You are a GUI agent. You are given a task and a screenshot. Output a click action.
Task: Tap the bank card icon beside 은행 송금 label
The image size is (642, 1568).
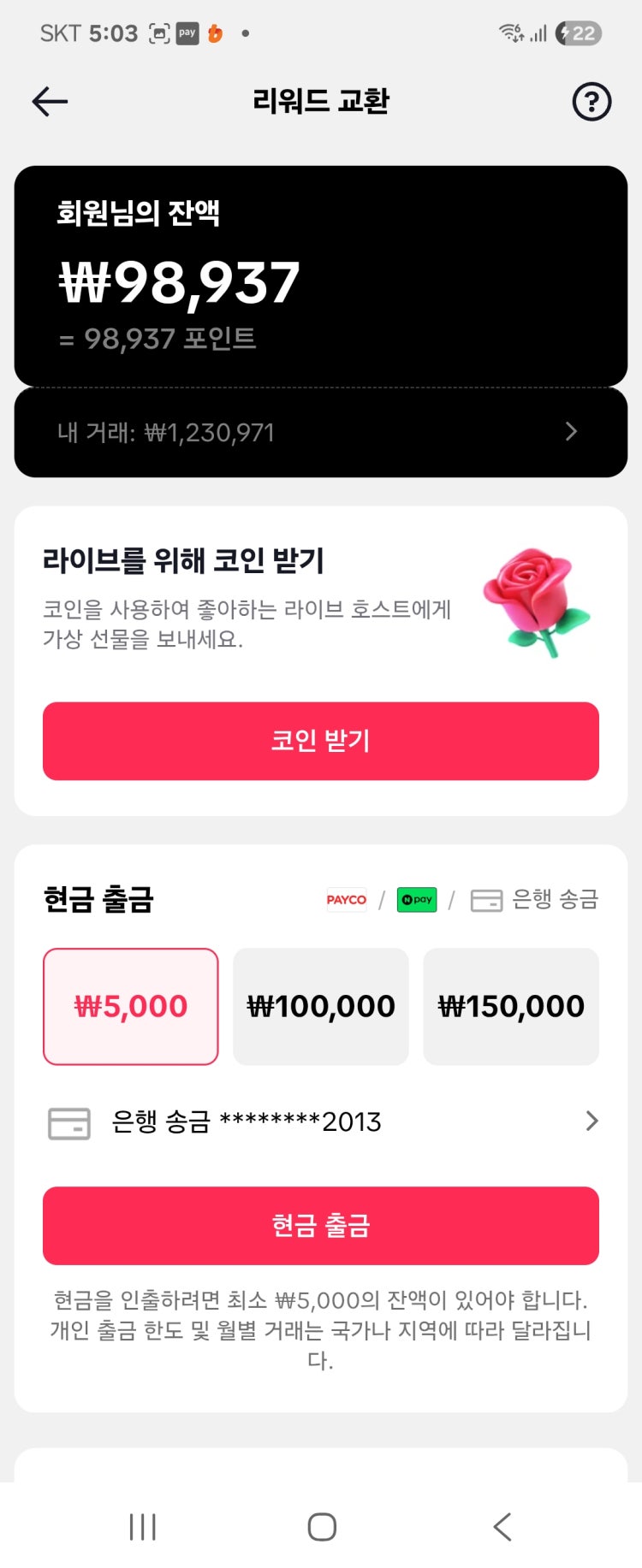(x=486, y=901)
